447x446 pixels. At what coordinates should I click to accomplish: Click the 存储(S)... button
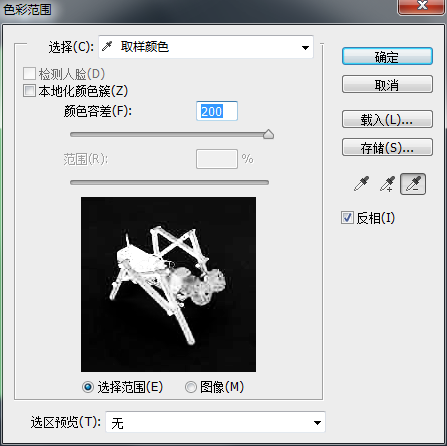[387, 147]
